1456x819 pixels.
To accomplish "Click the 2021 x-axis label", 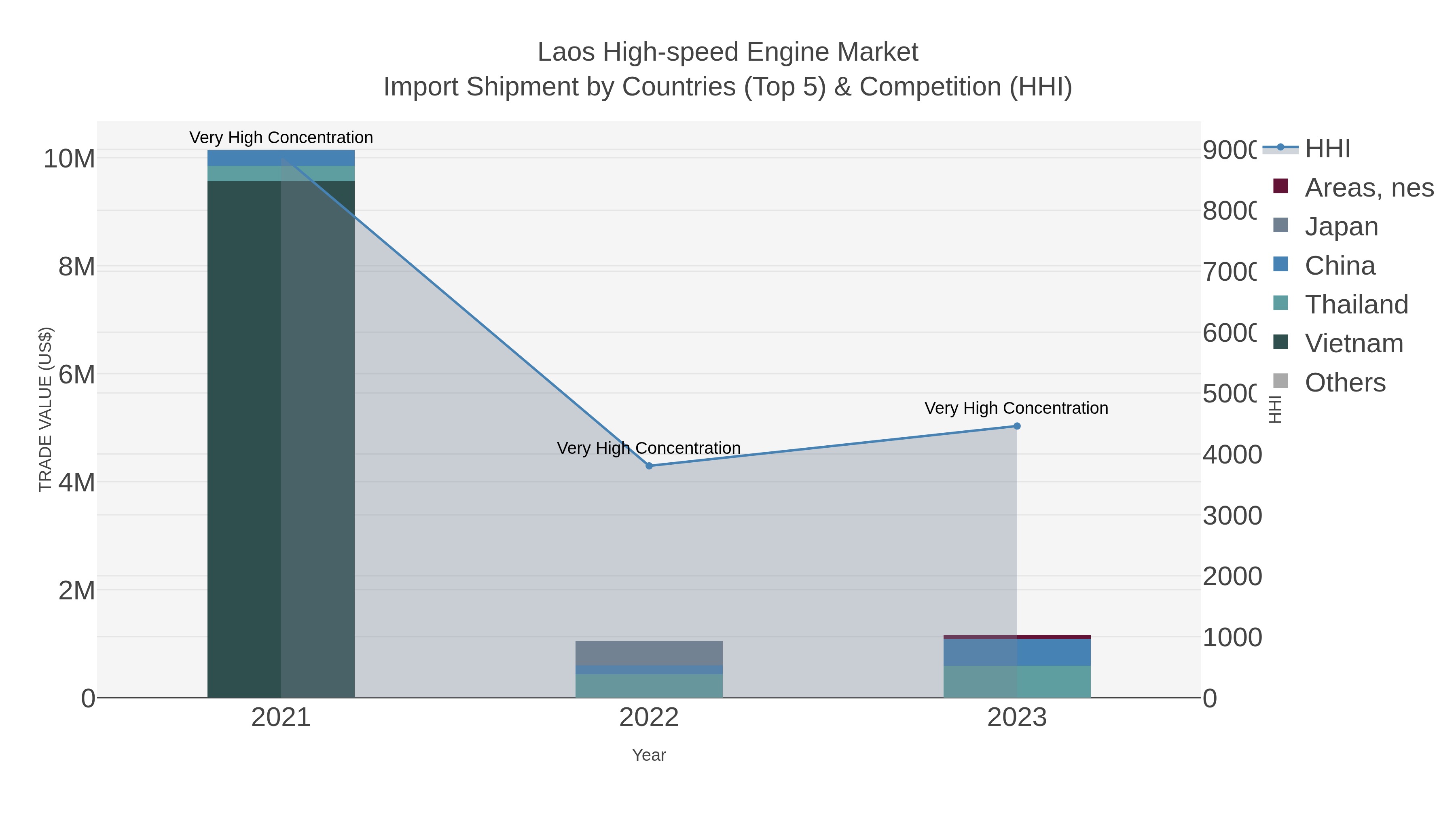I will click(x=281, y=717).
